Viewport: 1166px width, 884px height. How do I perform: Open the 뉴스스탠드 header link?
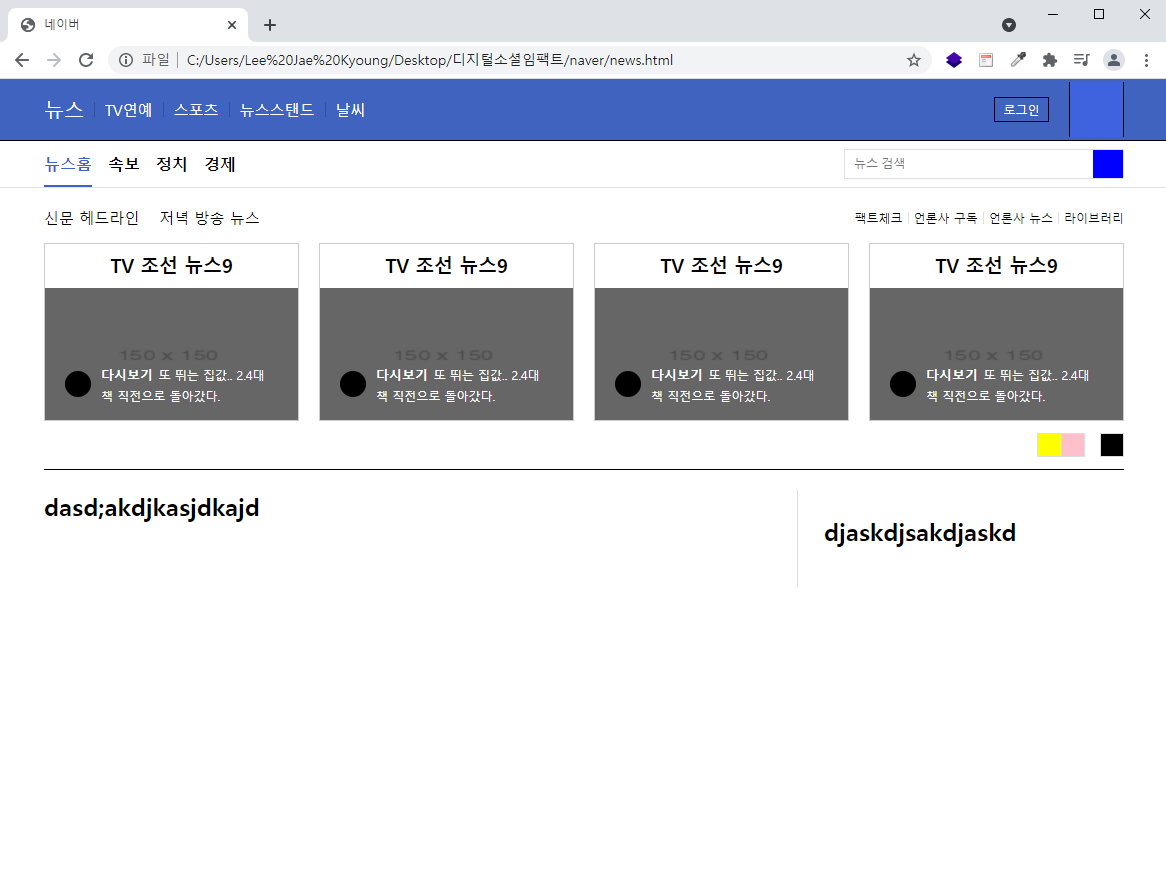277,110
